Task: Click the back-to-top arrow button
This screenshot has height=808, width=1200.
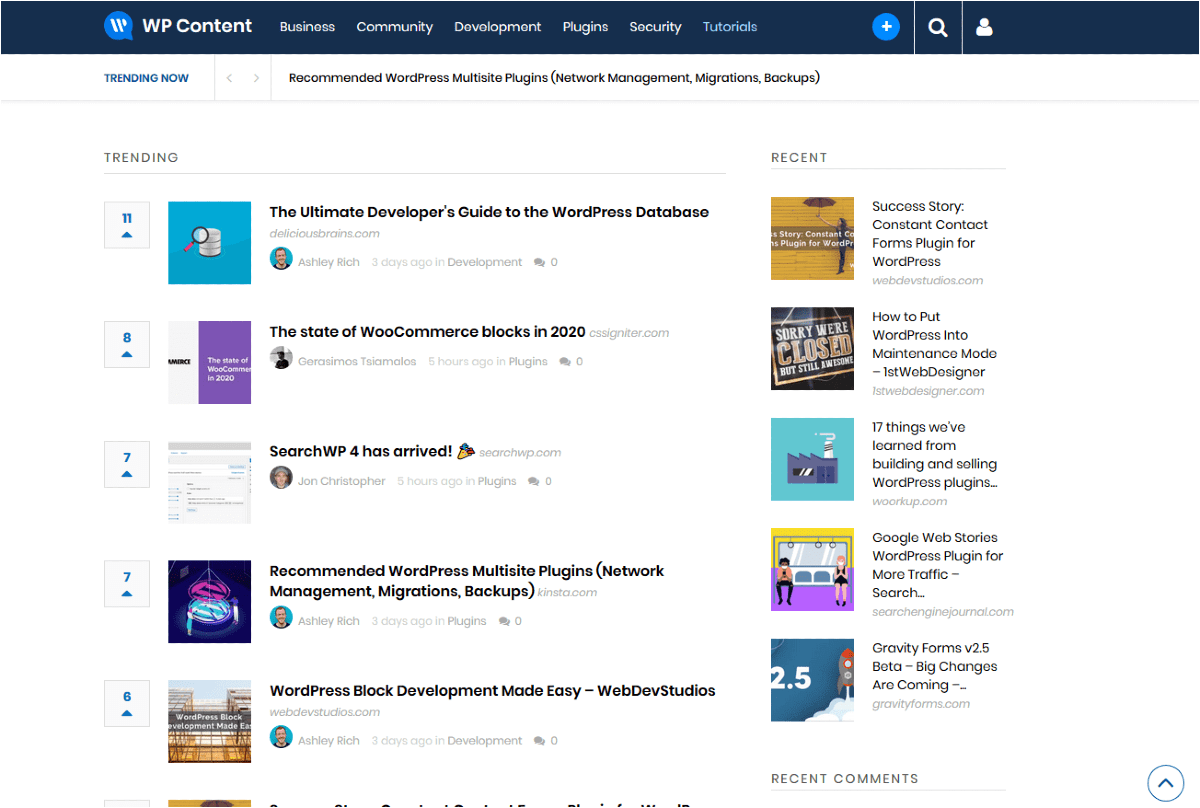Action: (x=1165, y=783)
